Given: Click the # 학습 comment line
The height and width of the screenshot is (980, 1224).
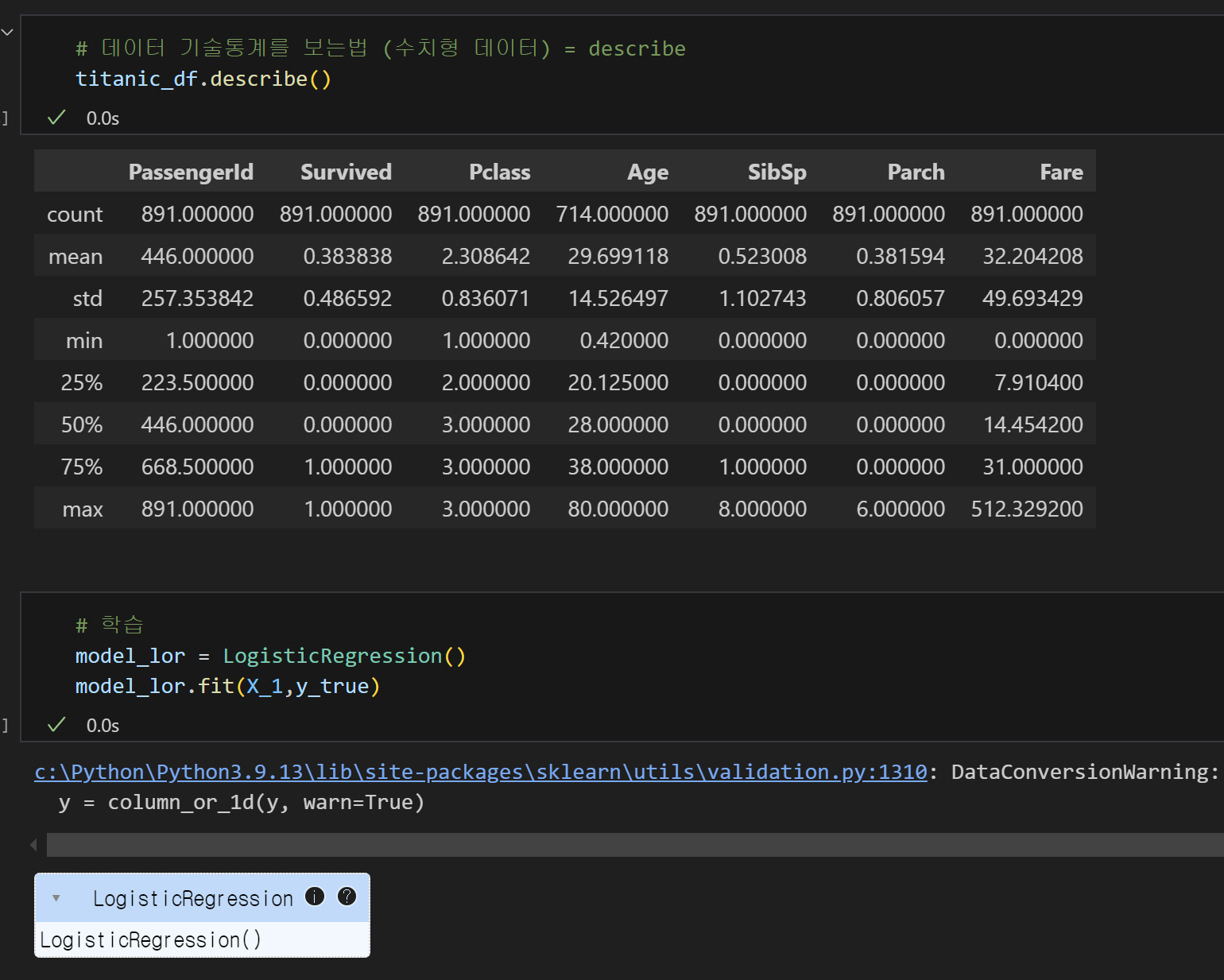Looking at the screenshot, I should (109, 625).
